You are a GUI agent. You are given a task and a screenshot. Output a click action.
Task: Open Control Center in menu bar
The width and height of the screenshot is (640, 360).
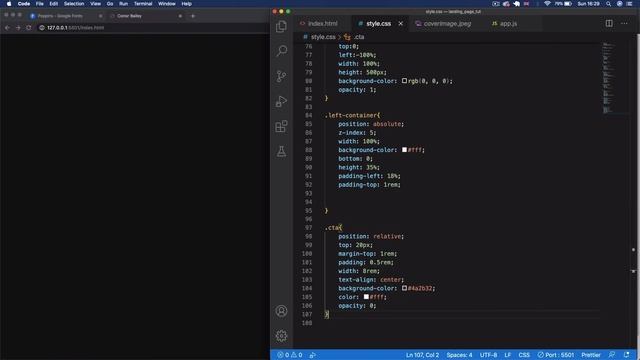[629, 4]
